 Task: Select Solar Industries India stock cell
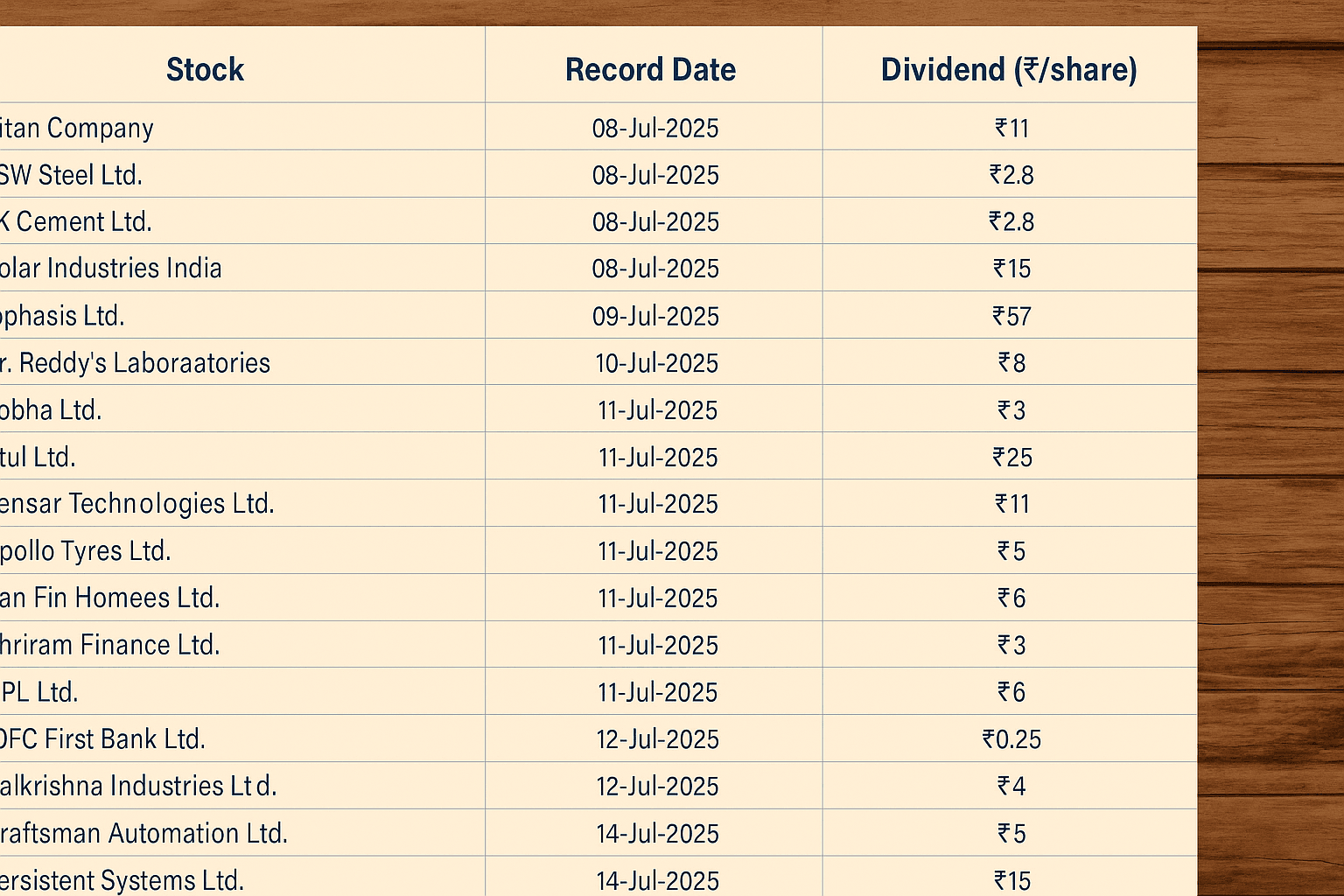click(111, 268)
